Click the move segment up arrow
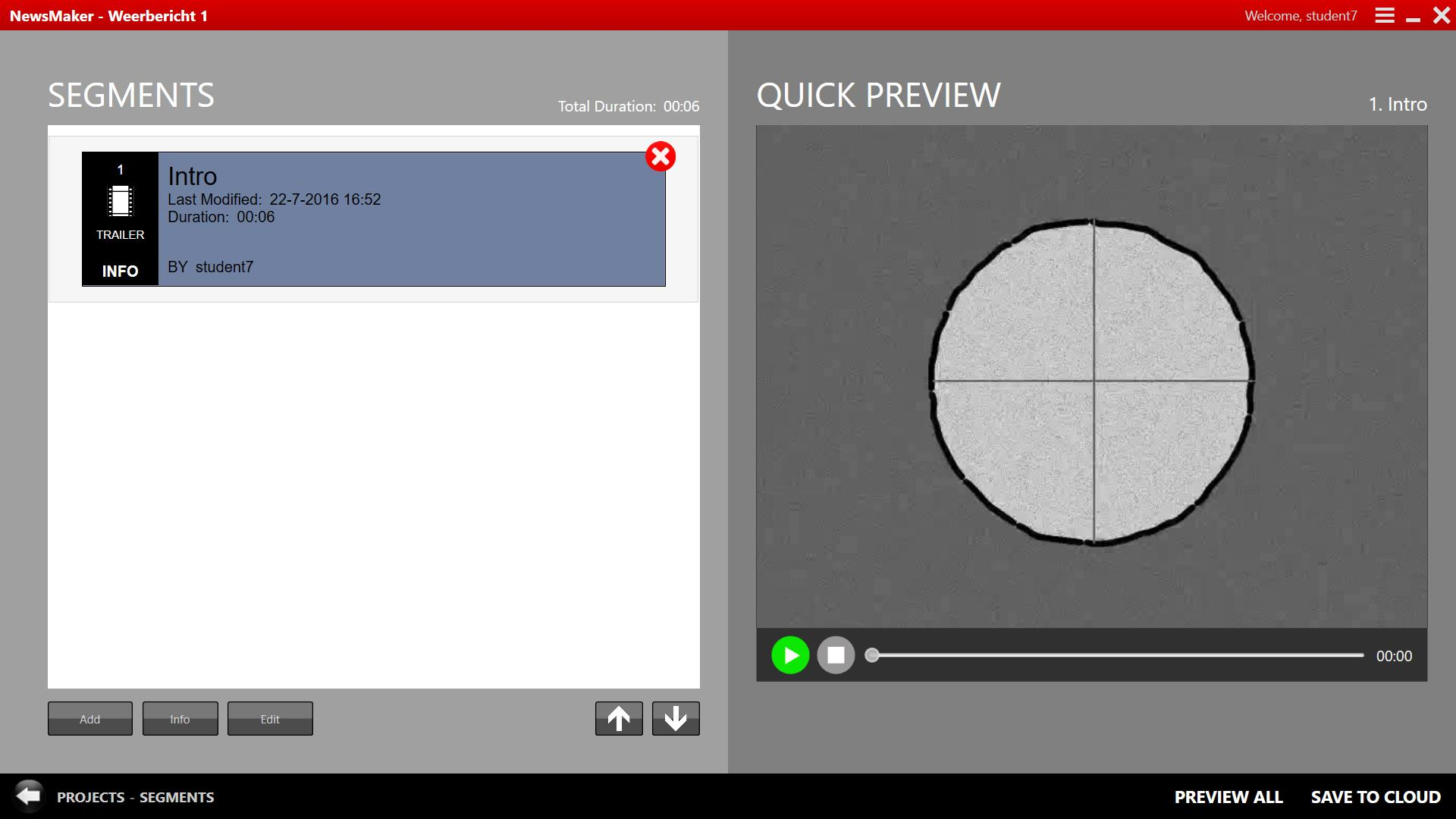This screenshot has width=1456, height=819. tap(618, 718)
